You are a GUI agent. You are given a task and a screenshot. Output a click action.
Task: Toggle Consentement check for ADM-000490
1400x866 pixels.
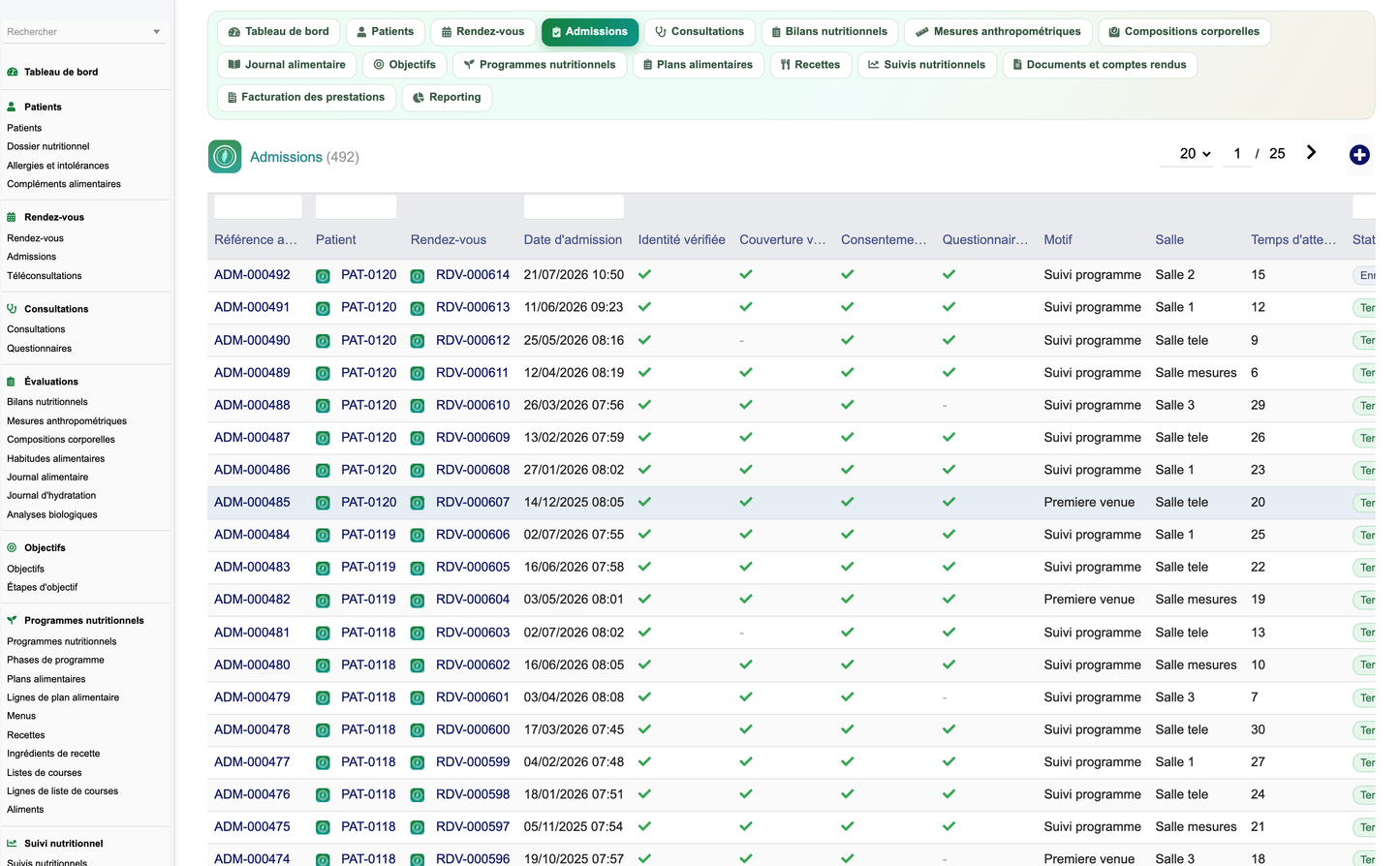pyautogui.click(x=848, y=340)
